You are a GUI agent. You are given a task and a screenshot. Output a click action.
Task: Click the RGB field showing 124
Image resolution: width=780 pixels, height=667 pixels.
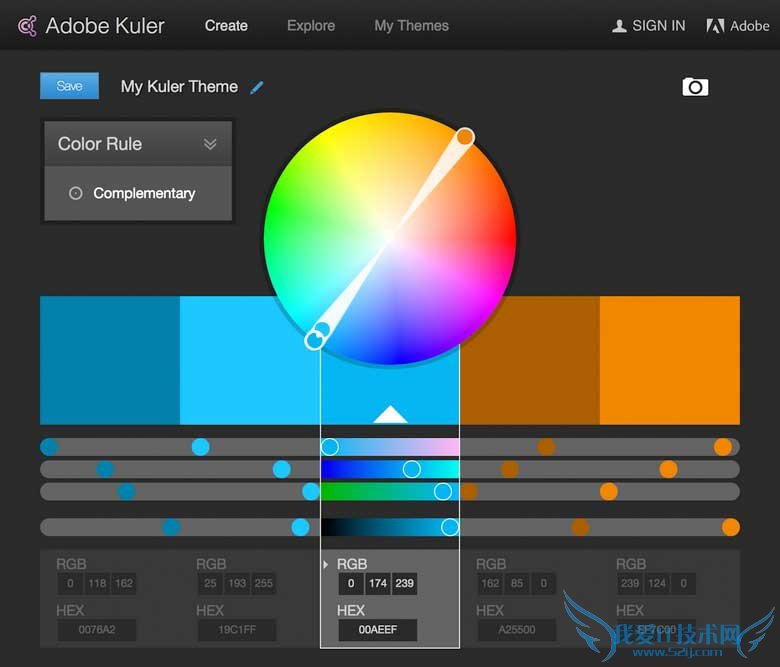pyautogui.click(x=657, y=583)
